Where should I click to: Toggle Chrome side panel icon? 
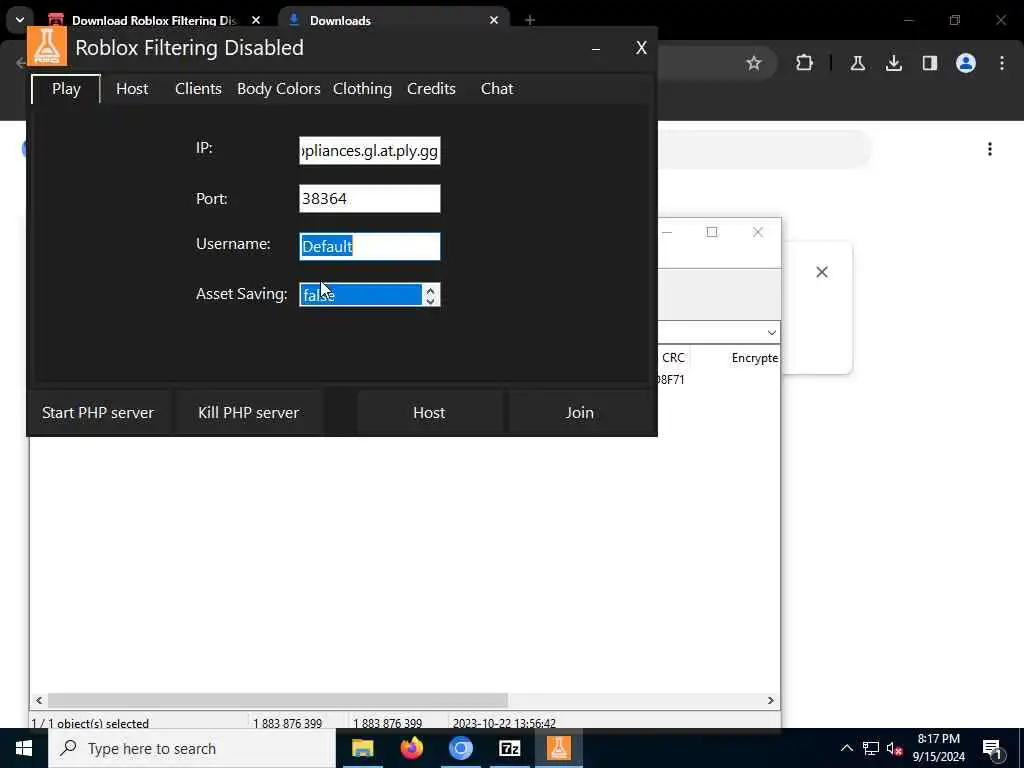click(x=929, y=63)
